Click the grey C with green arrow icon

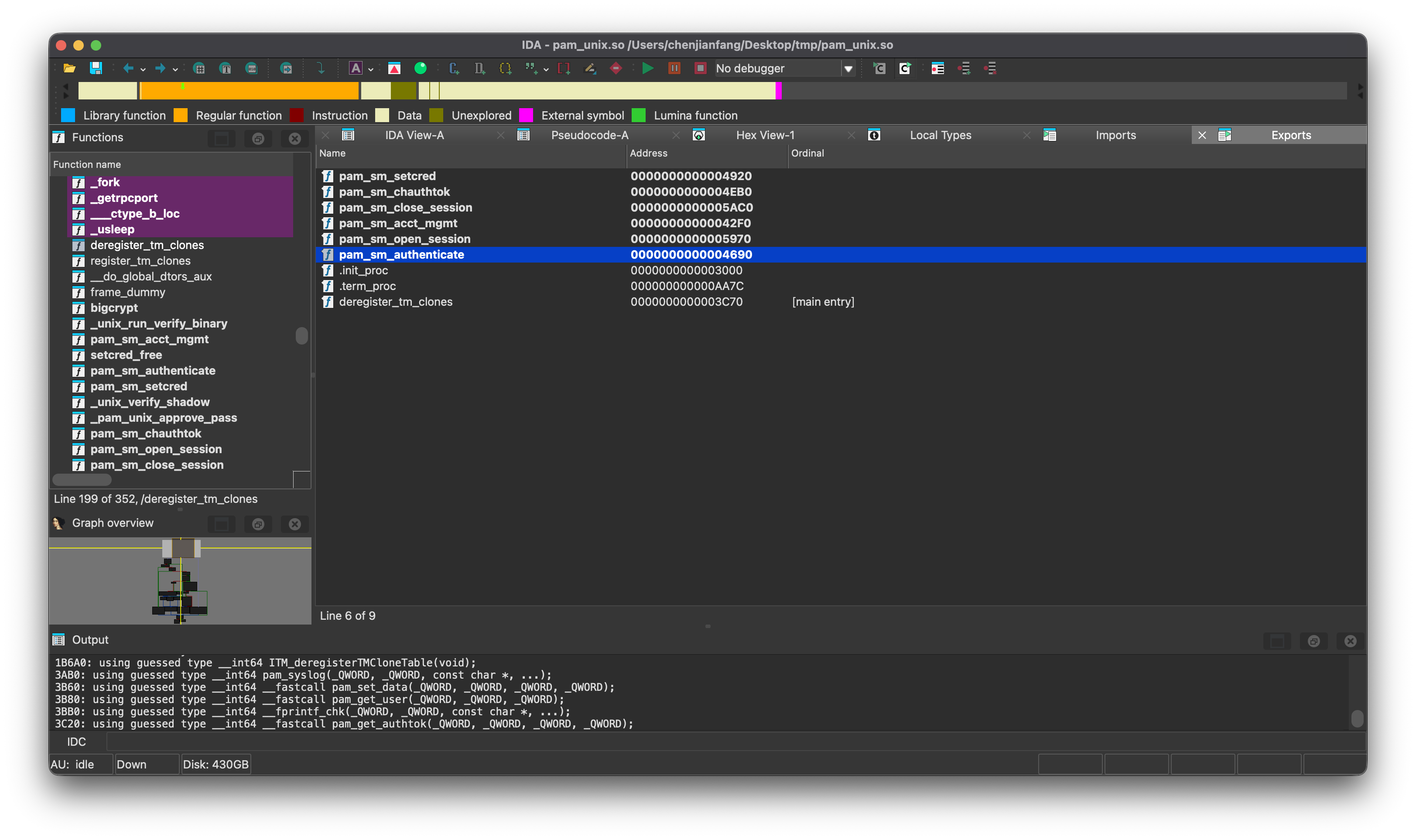879,68
